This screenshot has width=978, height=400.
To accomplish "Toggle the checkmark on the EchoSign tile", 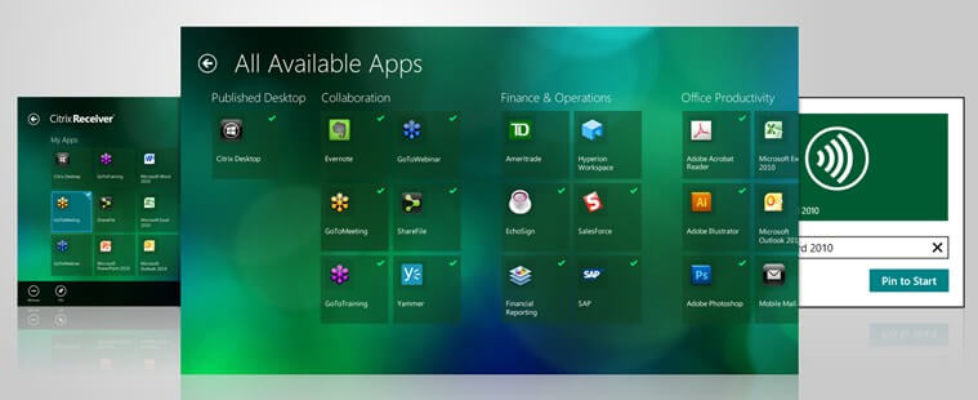I will coord(561,190).
